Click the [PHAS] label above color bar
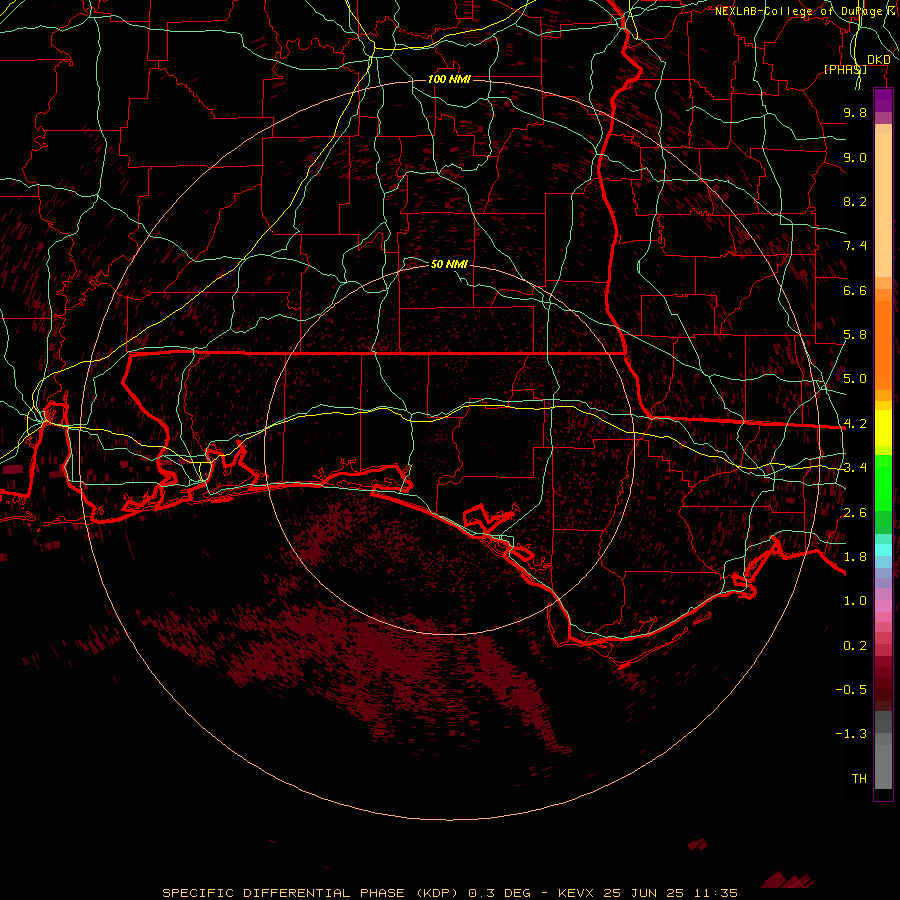Viewport: 900px width, 900px height. click(845, 69)
